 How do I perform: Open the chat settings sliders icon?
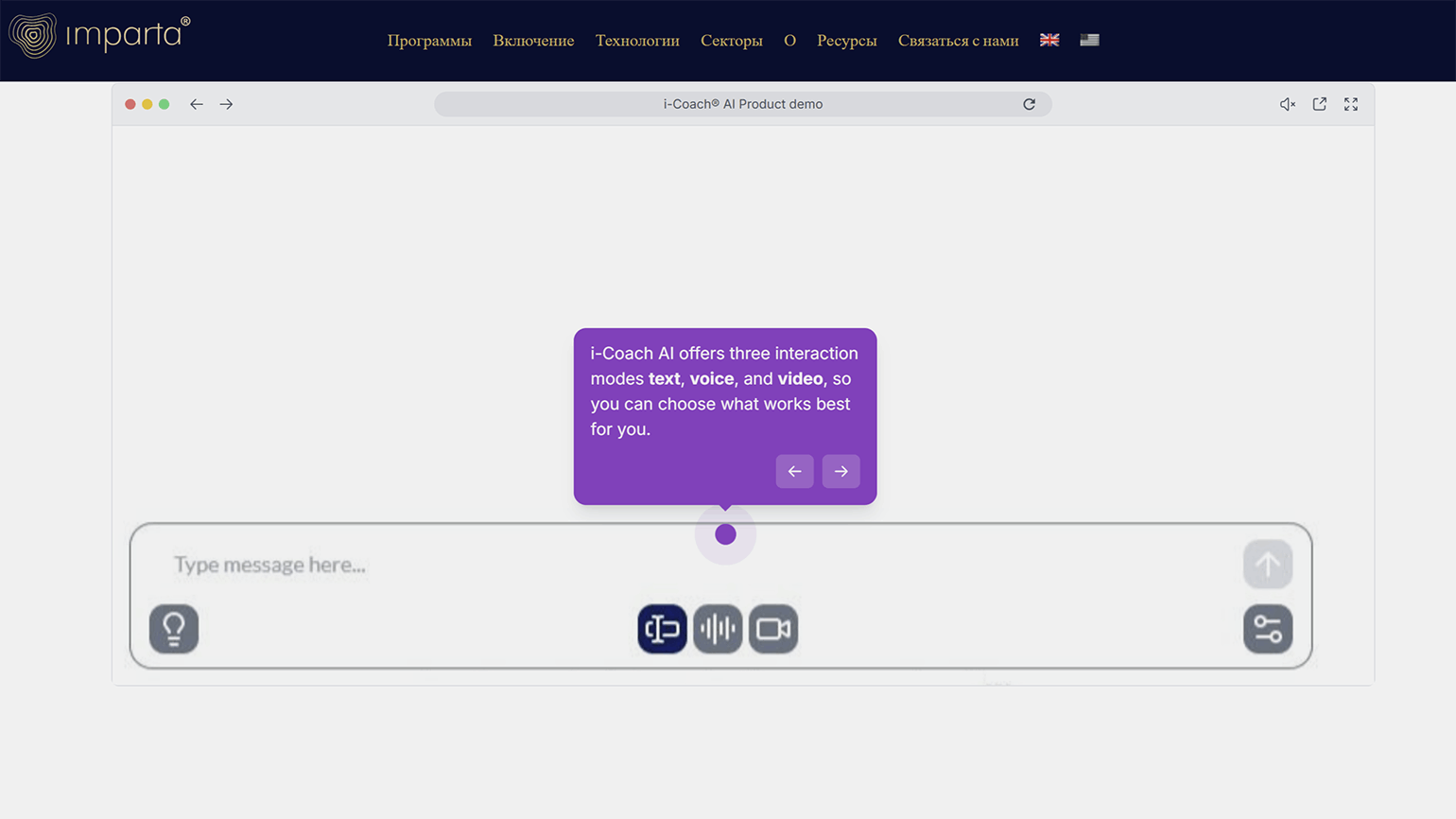[x=1267, y=629]
